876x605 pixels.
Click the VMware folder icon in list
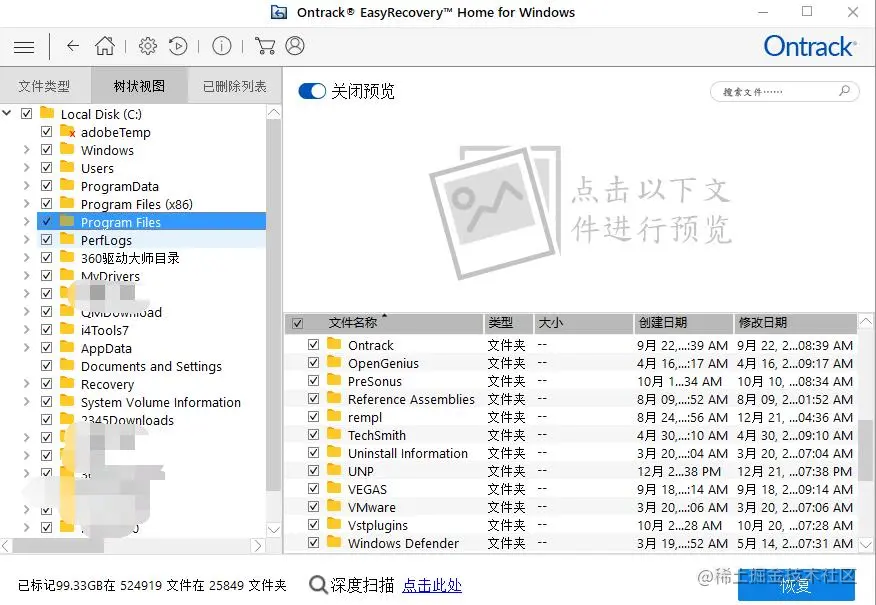coord(334,506)
